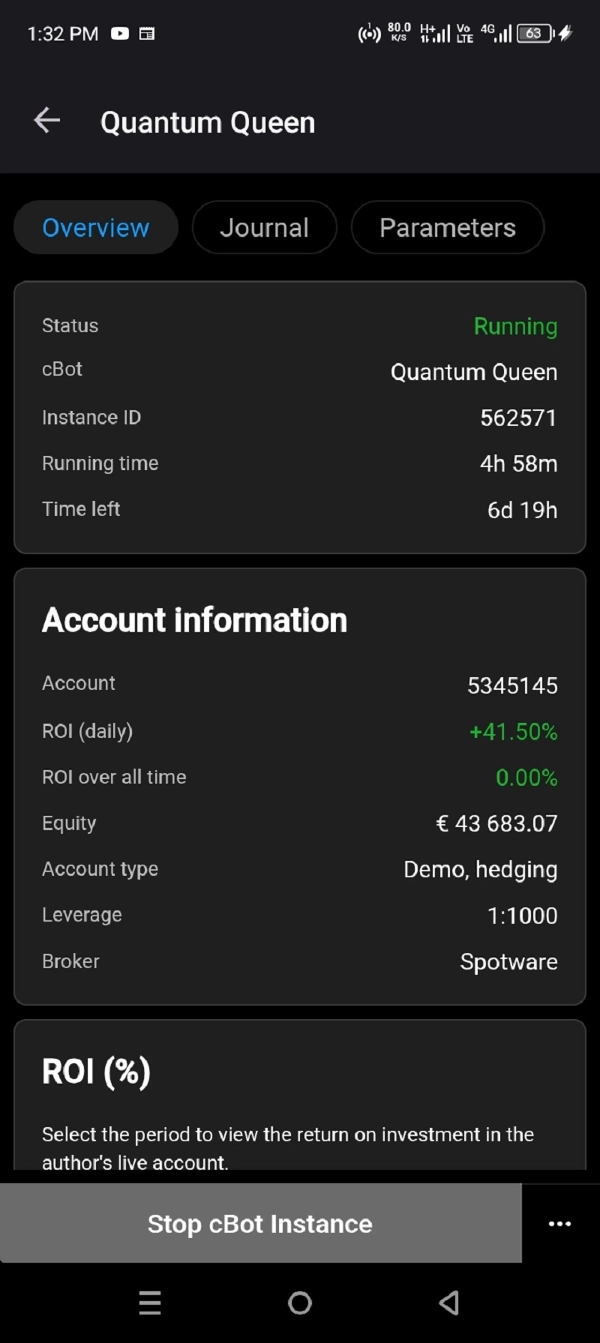Tap the battery indicator icon

(536, 33)
